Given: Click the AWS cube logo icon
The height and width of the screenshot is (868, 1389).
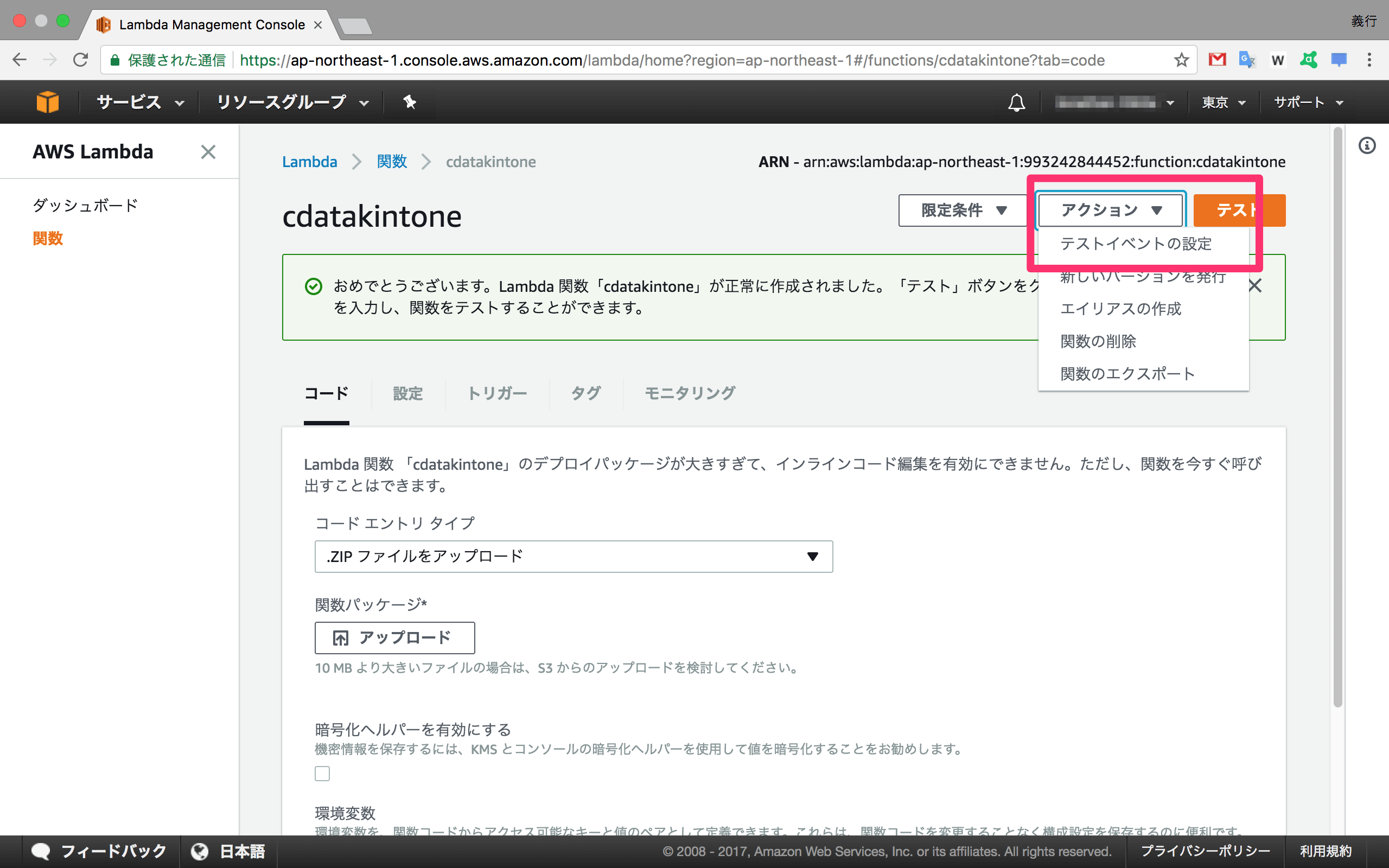Looking at the screenshot, I should 47,102.
